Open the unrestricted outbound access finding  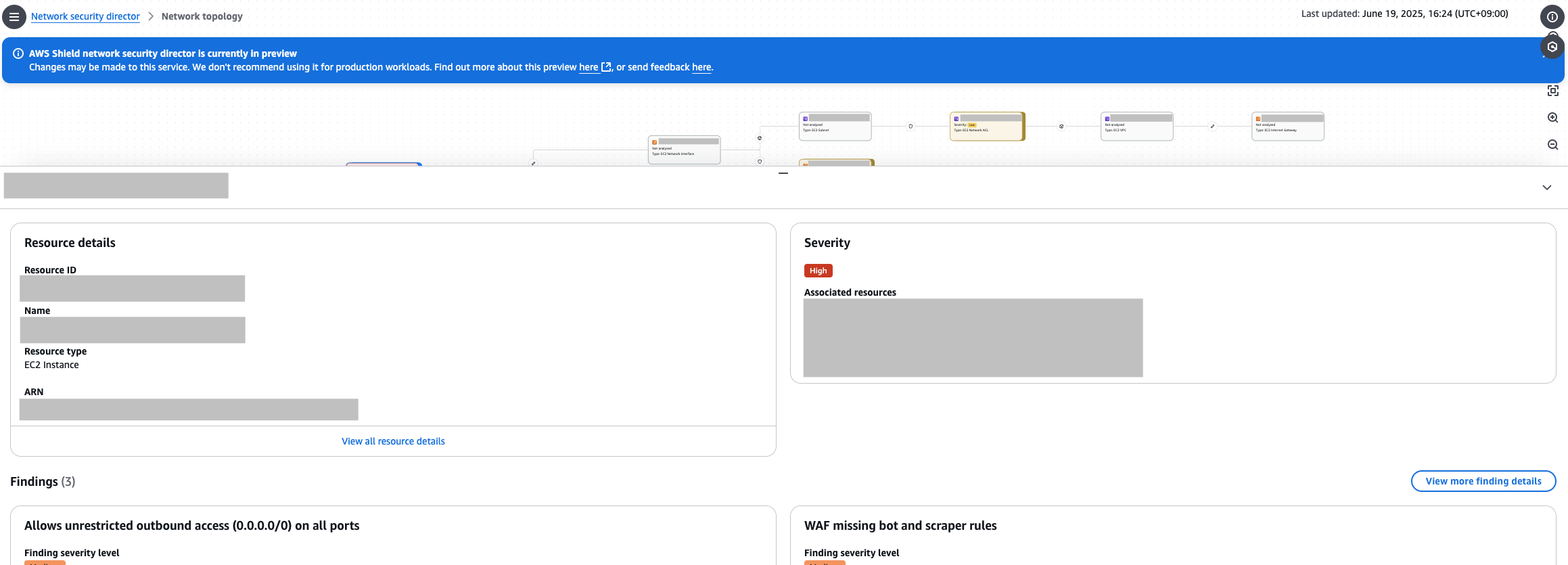(x=191, y=526)
